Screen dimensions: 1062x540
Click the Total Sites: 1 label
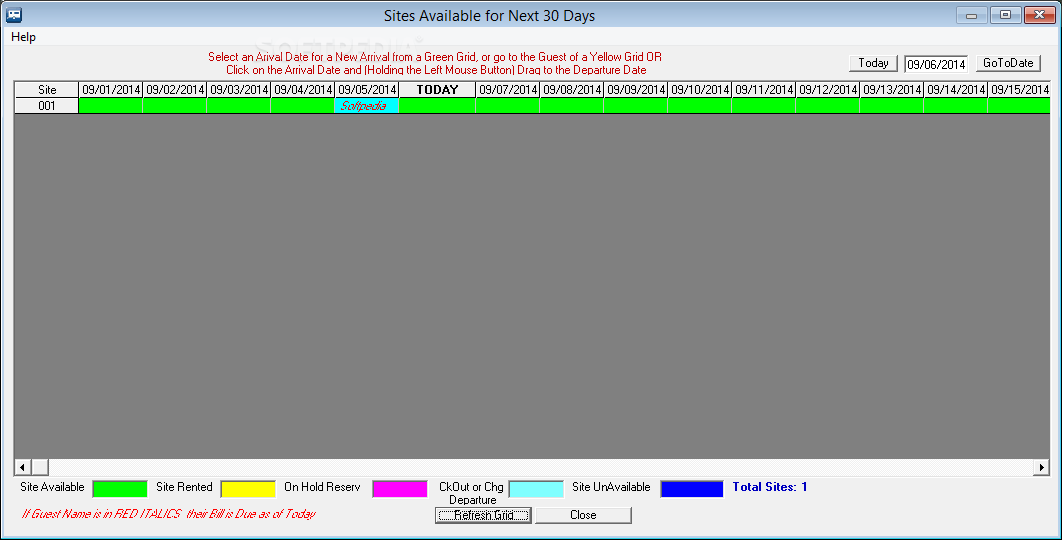tap(769, 487)
